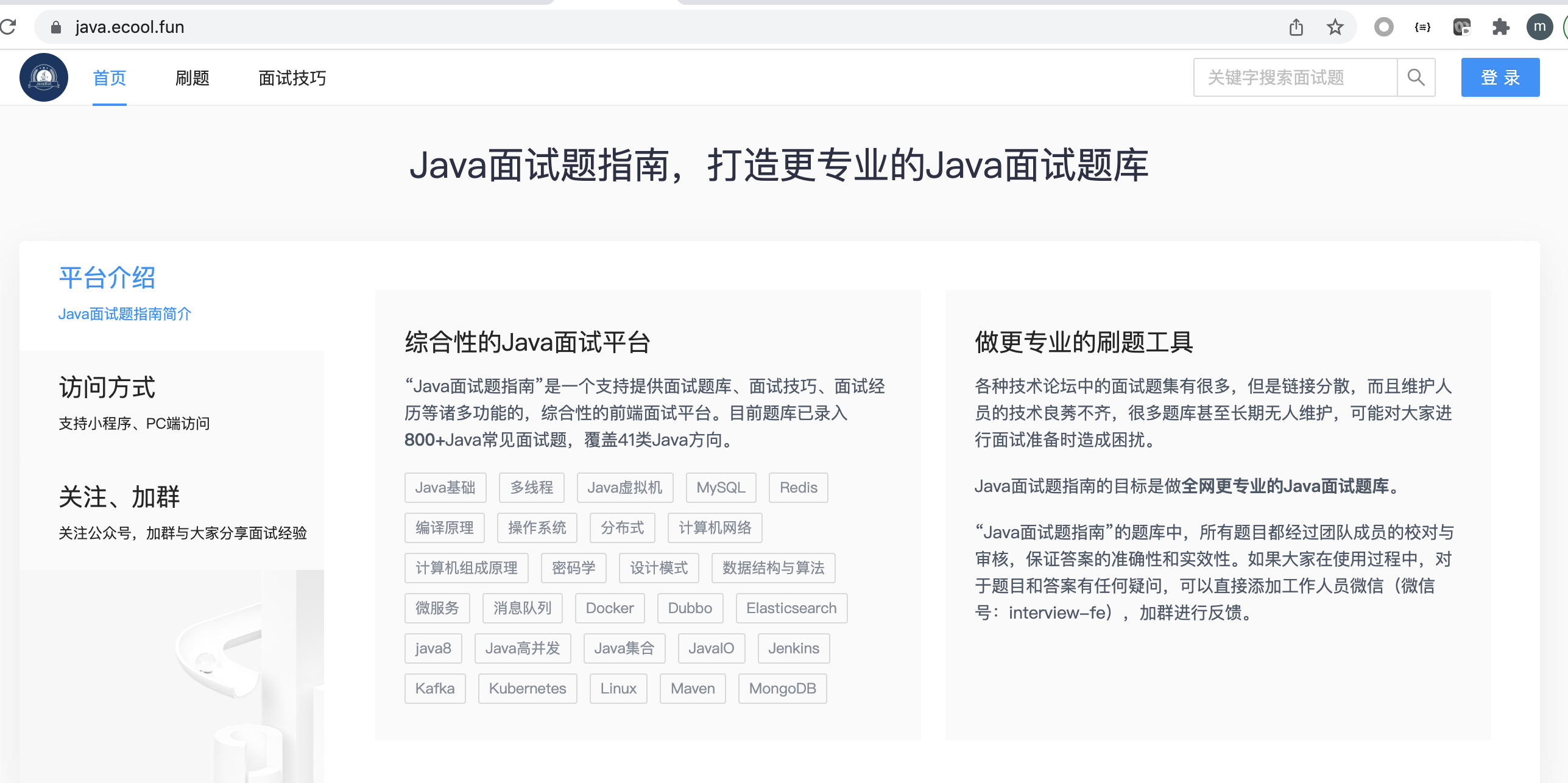This screenshot has height=783, width=1568.
Task: Click the Jenkins tag
Action: click(794, 648)
